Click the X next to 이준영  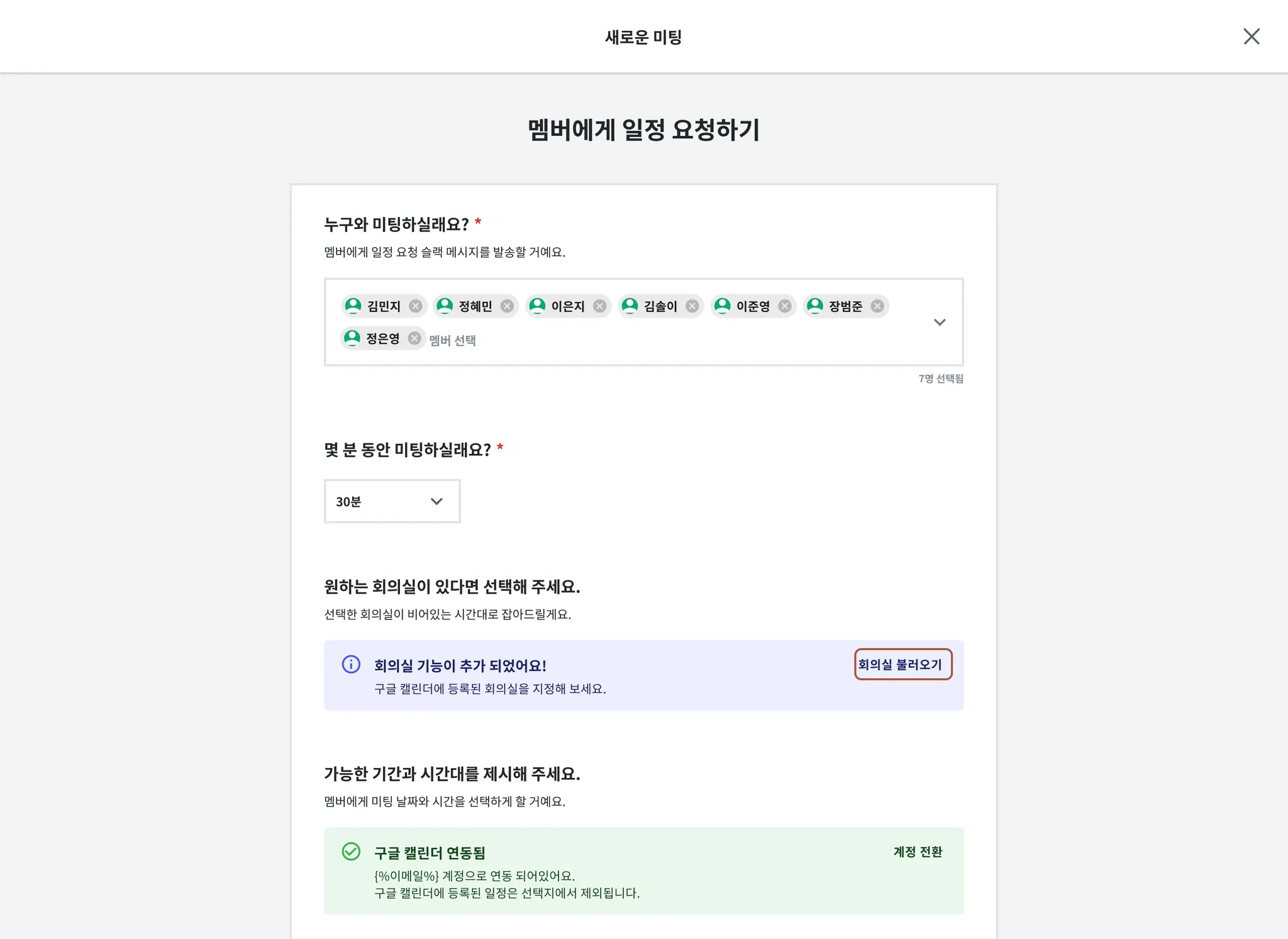[x=784, y=306]
